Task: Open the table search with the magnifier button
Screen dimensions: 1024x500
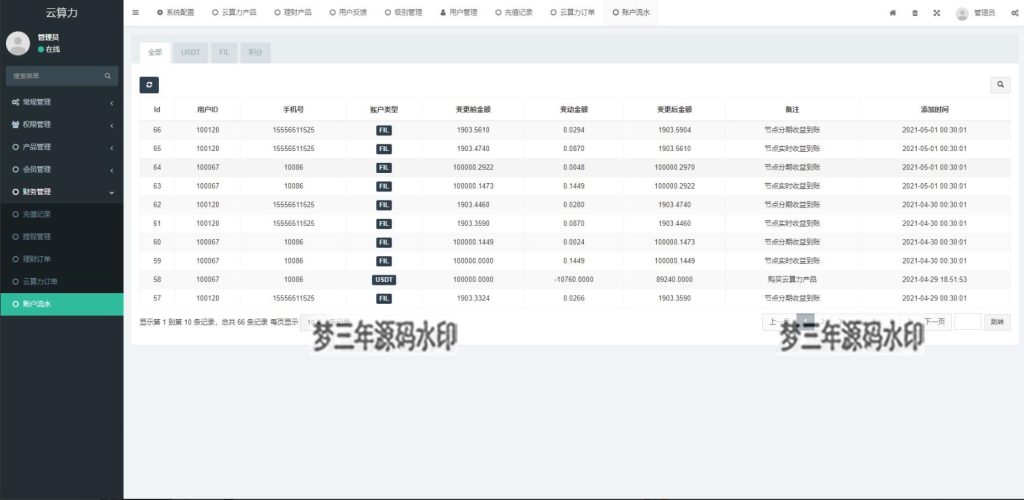Action: coord(1000,85)
